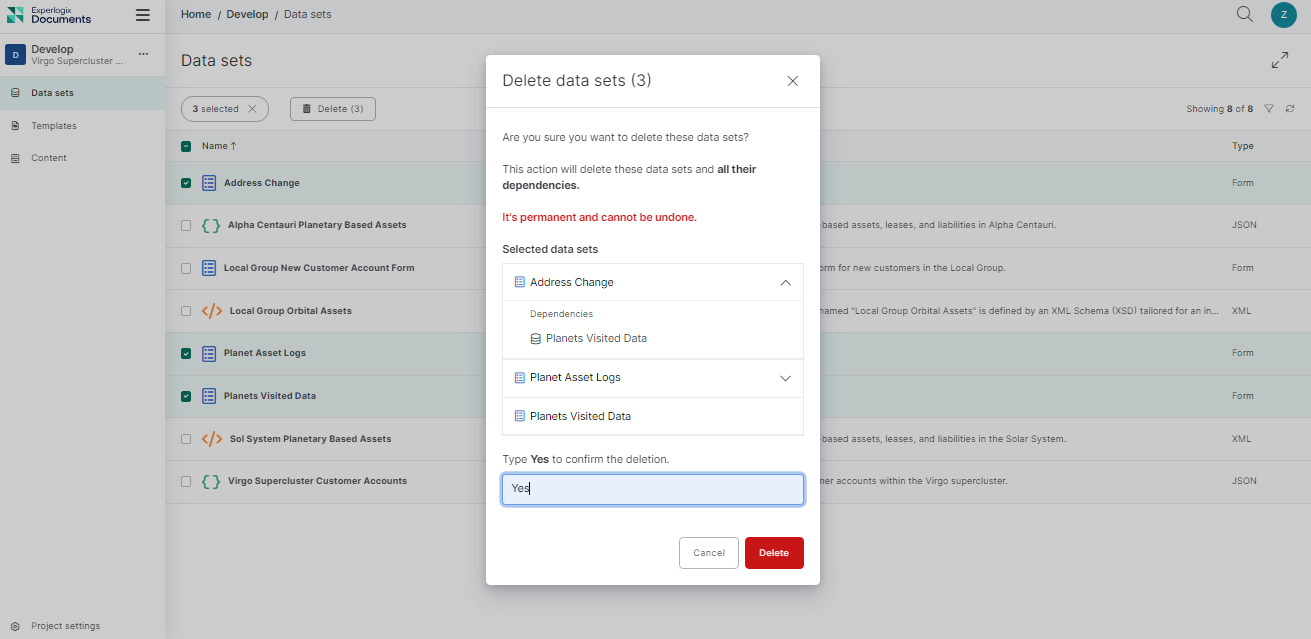
Task: Click the refresh list icon
Action: (x=1290, y=109)
